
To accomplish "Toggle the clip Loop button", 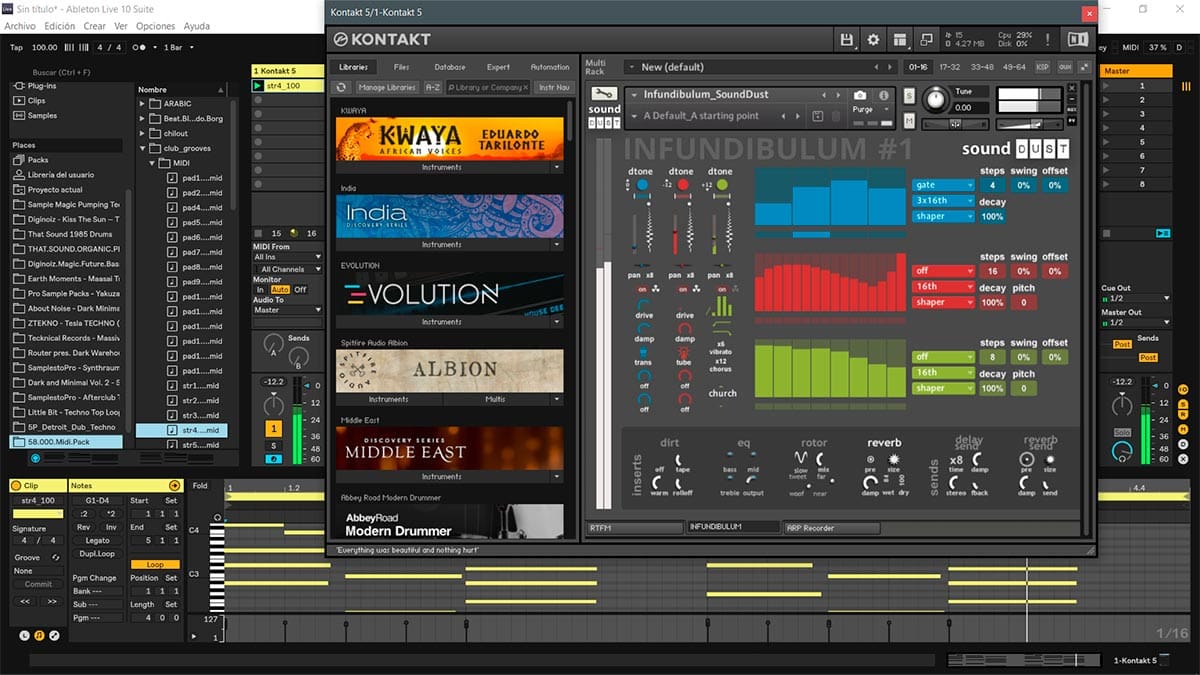I will pyautogui.click(x=155, y=564).
